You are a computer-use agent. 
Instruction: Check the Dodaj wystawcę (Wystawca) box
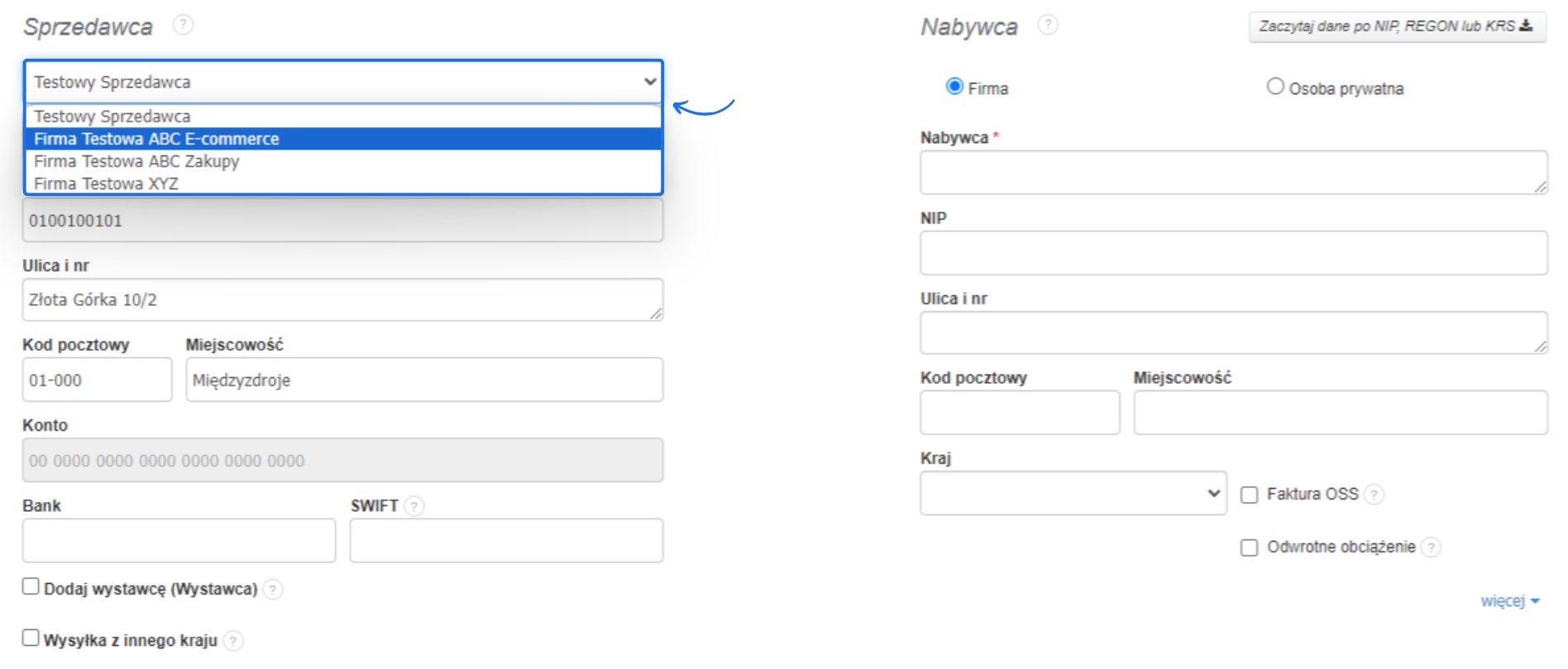(x=31, y=587)
